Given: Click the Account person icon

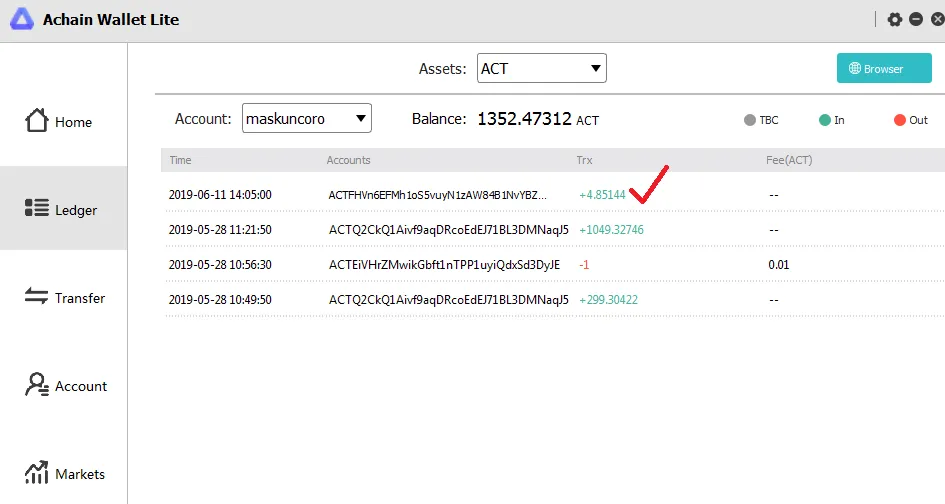Looking at the screenshot, I should click(37, 384).
